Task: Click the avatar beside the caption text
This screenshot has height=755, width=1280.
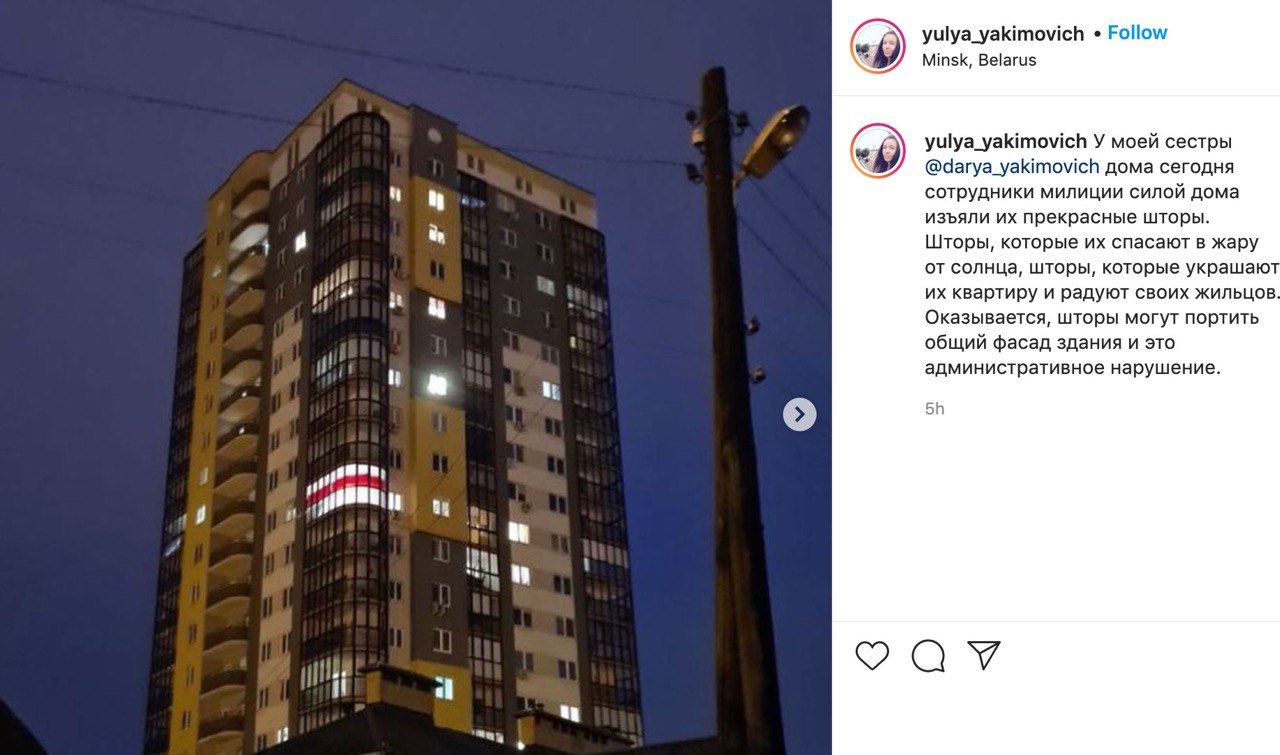Action: coord(878,151)
